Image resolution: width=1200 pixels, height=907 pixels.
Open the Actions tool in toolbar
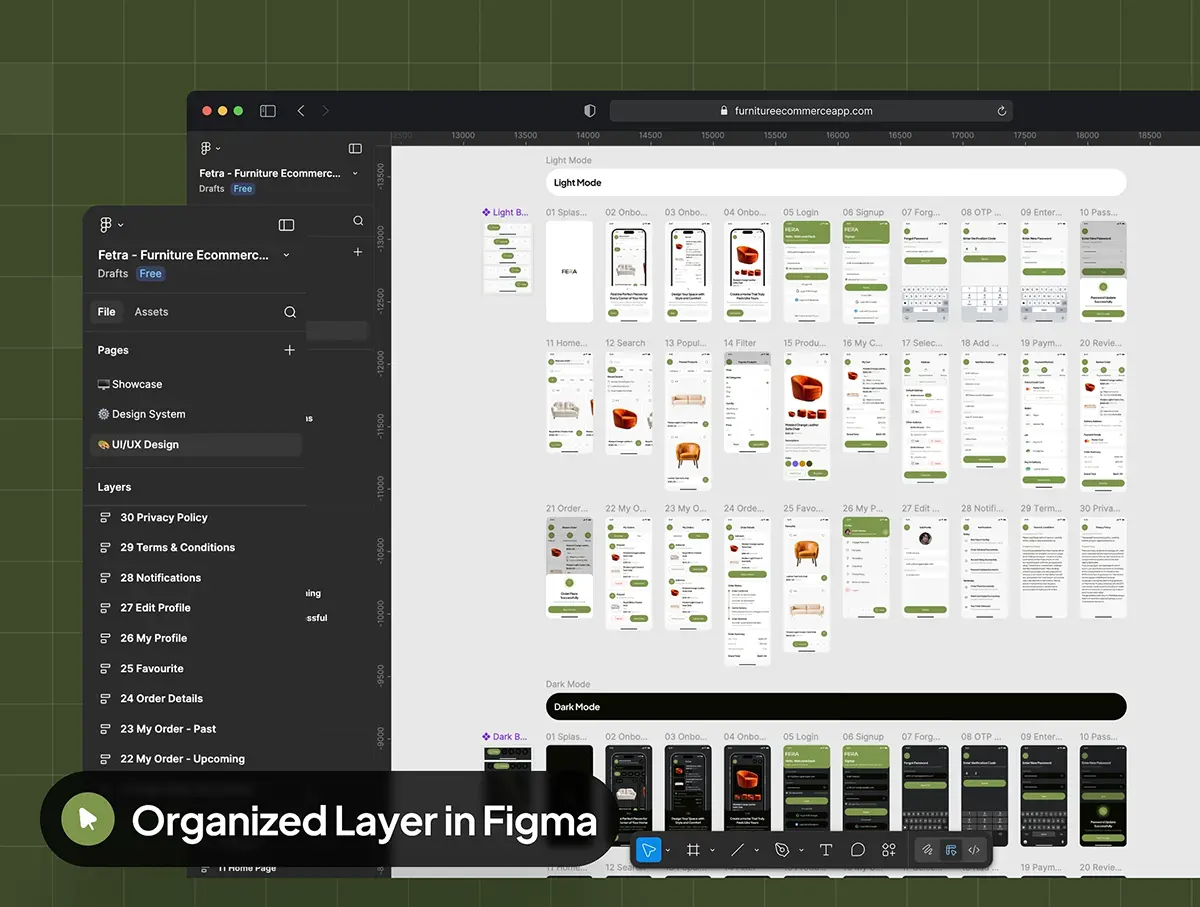coord(888,850)
